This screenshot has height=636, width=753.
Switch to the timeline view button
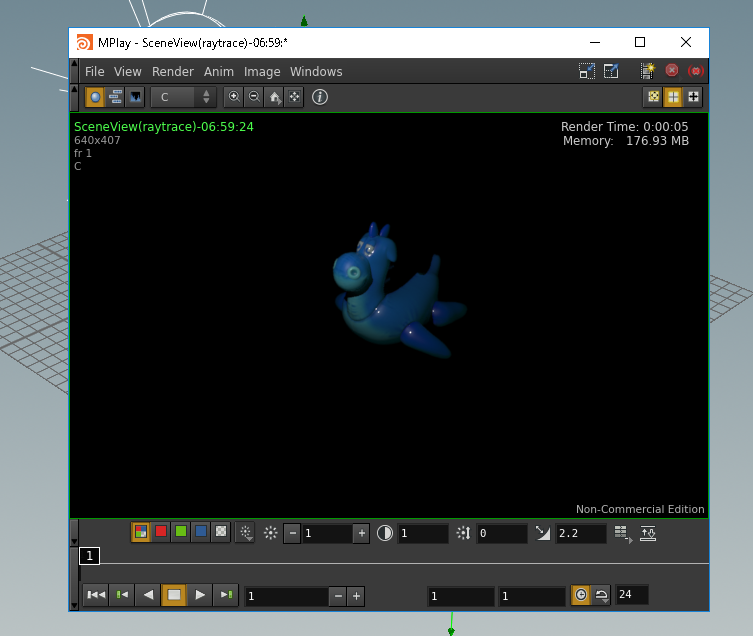pos(115,97)
